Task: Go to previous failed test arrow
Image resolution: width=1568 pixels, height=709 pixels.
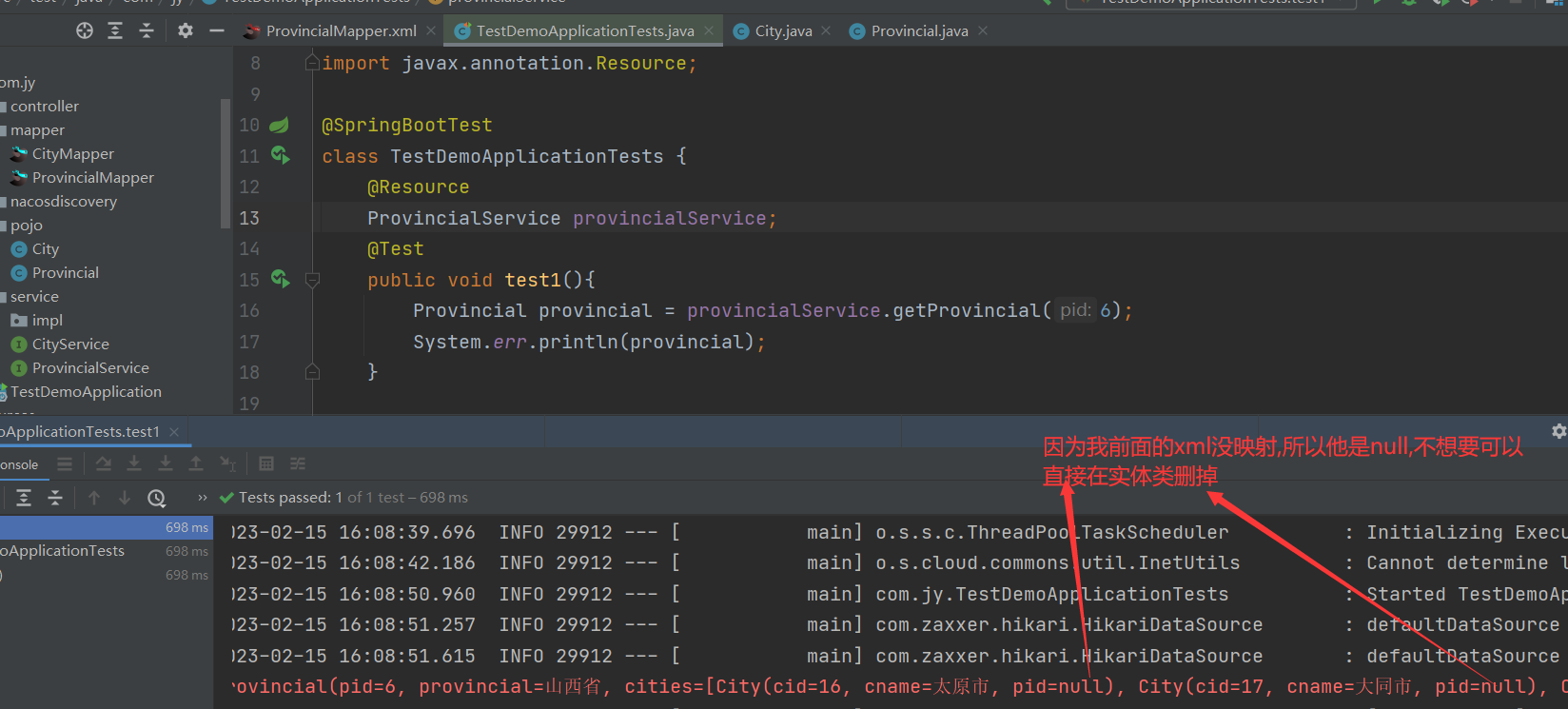Action: coord(94,498)
